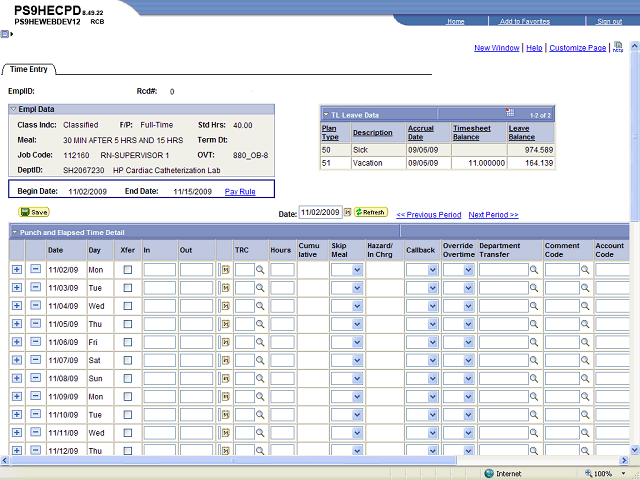This screenshot has width=640, height=480.
Task: Open TRC lookup for 11/02/09 row
Action: click(x=260, y=270)
